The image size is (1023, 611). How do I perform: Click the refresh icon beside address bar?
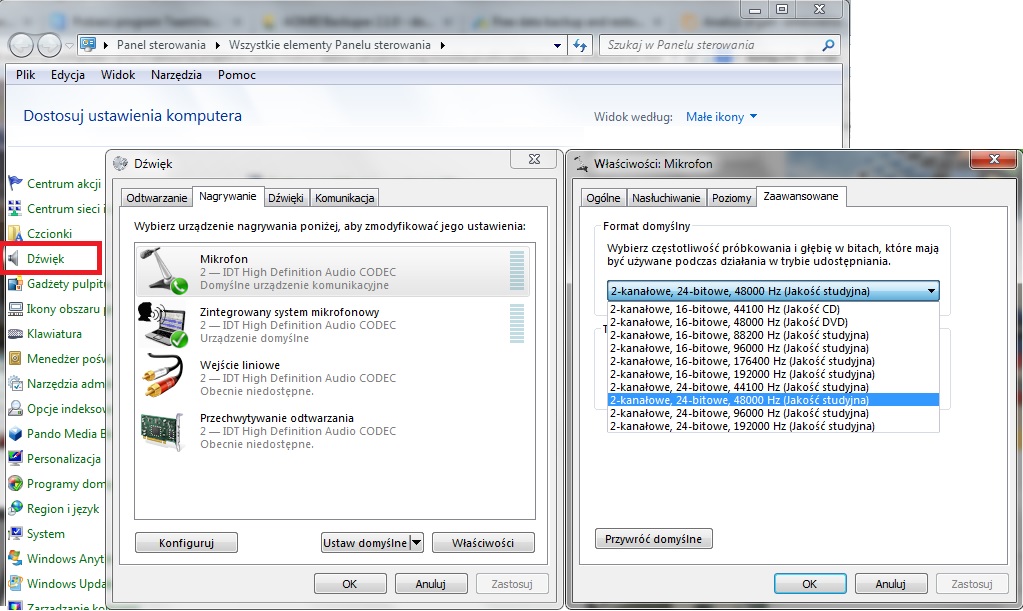click(581, 45)
